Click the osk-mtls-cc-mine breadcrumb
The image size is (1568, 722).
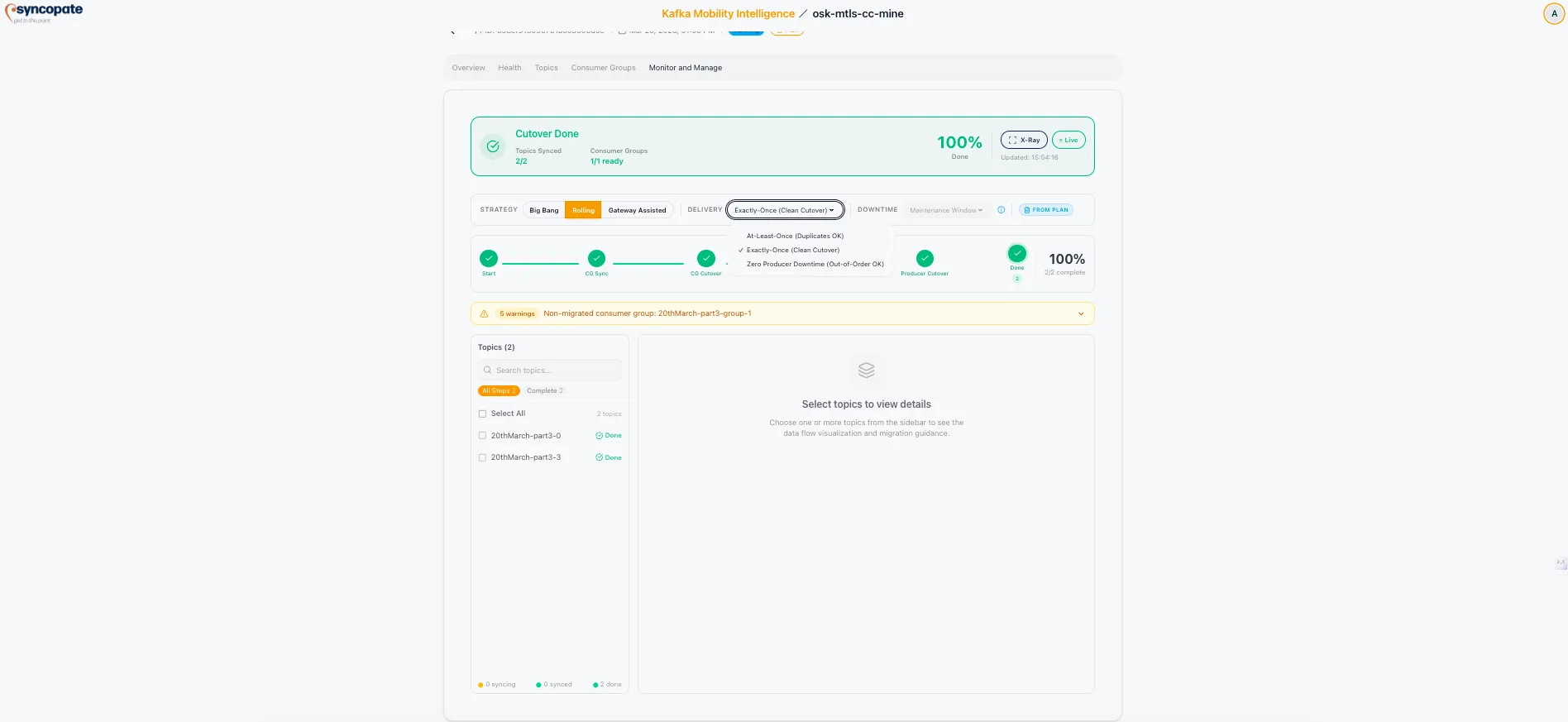click(x=858, y=13)
